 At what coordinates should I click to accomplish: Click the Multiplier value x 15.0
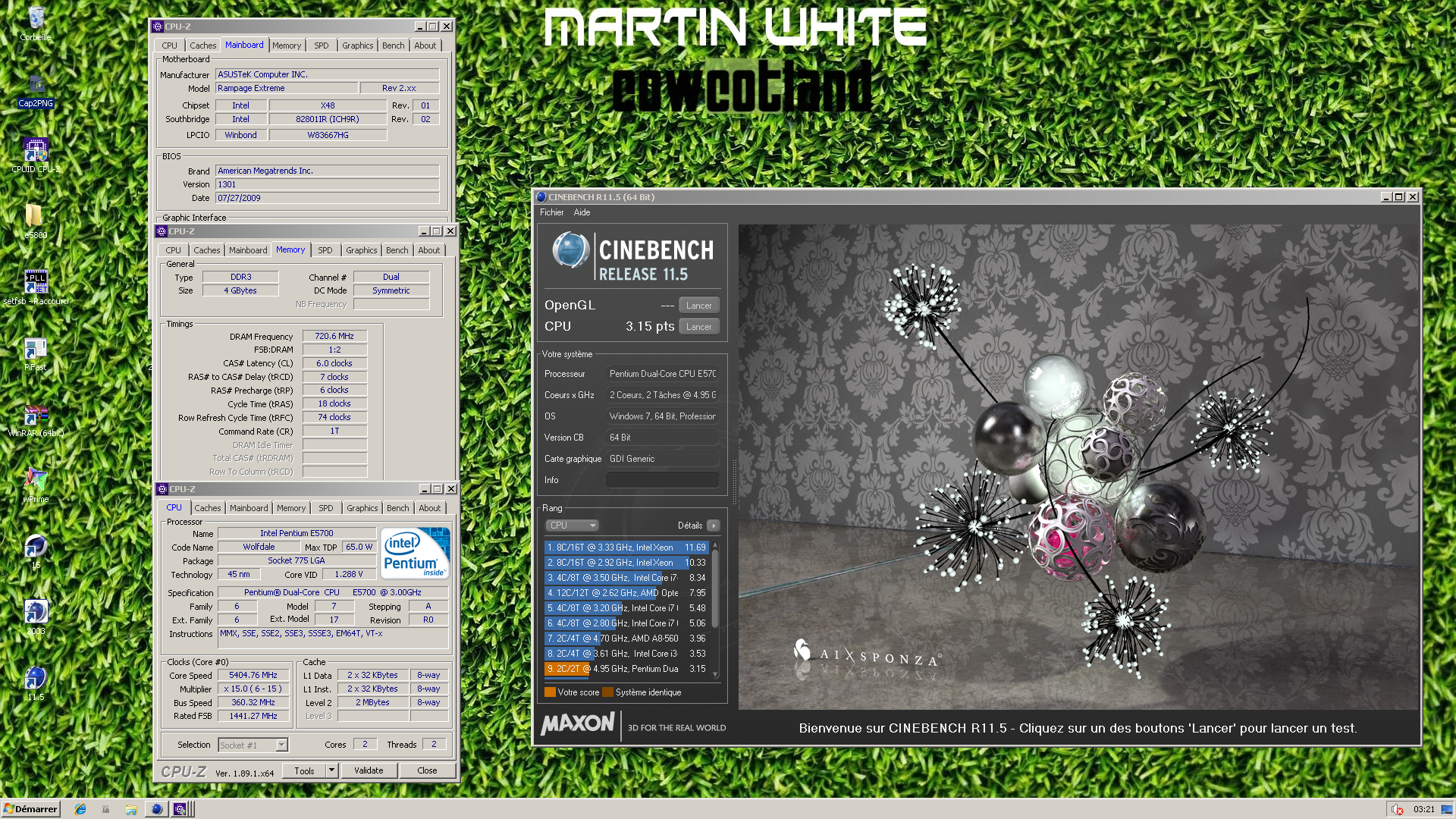point(253,689)
